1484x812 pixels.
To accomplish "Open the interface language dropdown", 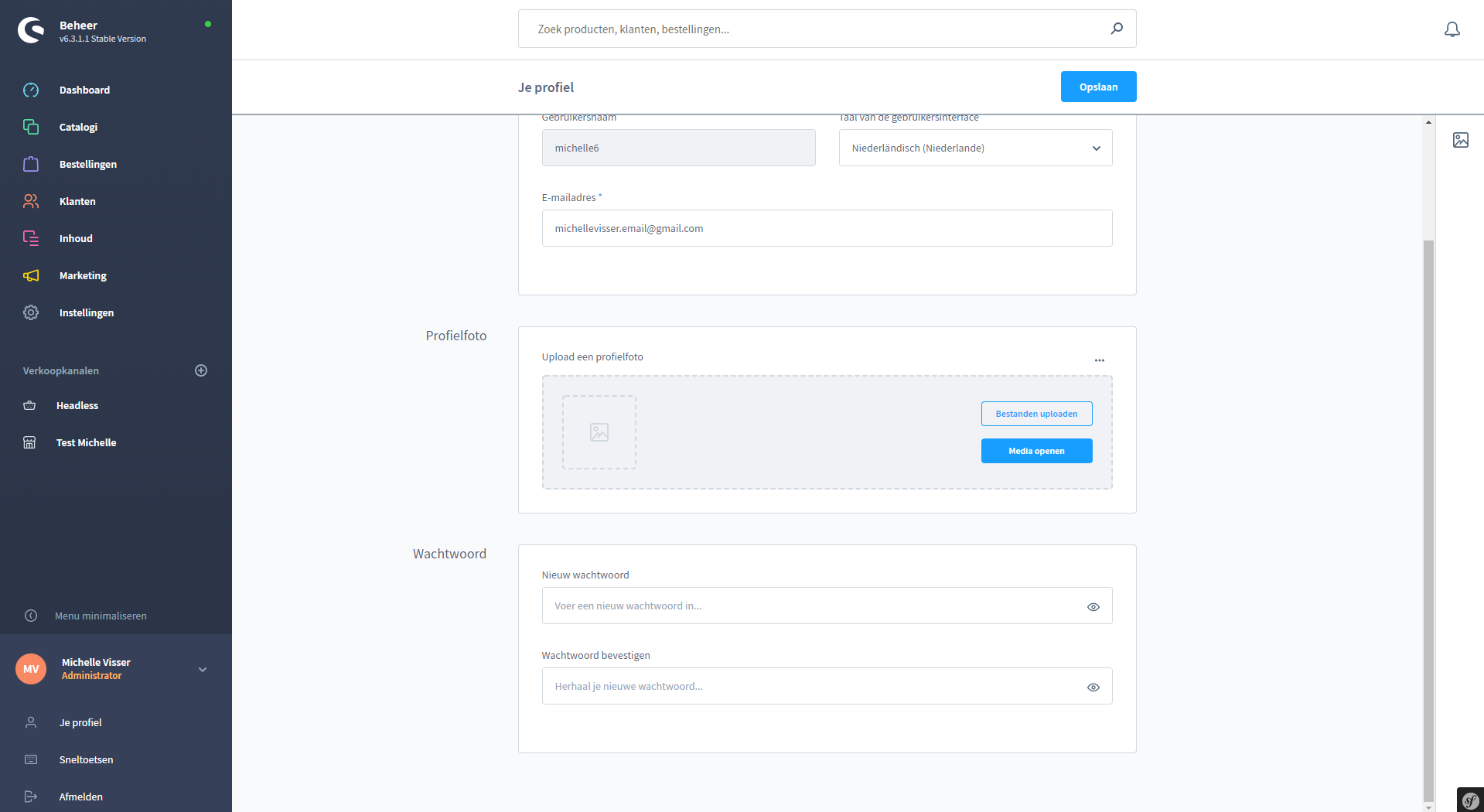I will (x=975, y=148).
